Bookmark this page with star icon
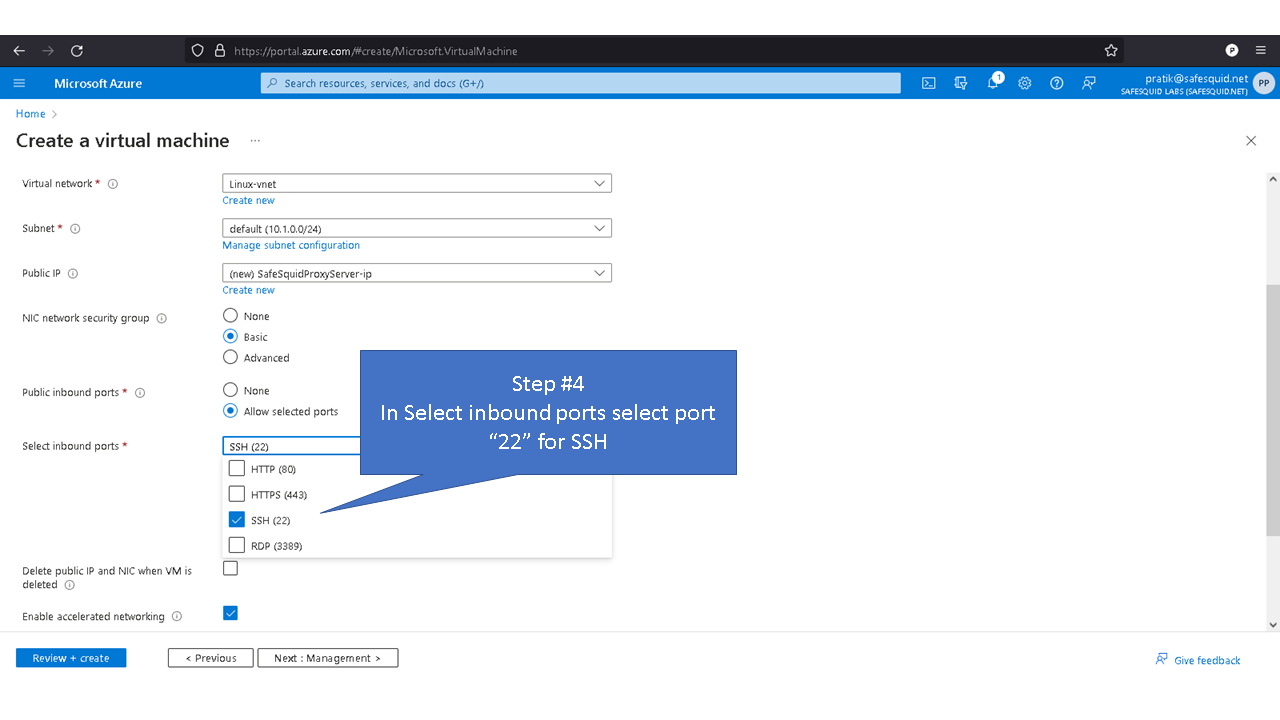Image resolution: width=1280 pixels, height=720 pixels. [1111, 51]
